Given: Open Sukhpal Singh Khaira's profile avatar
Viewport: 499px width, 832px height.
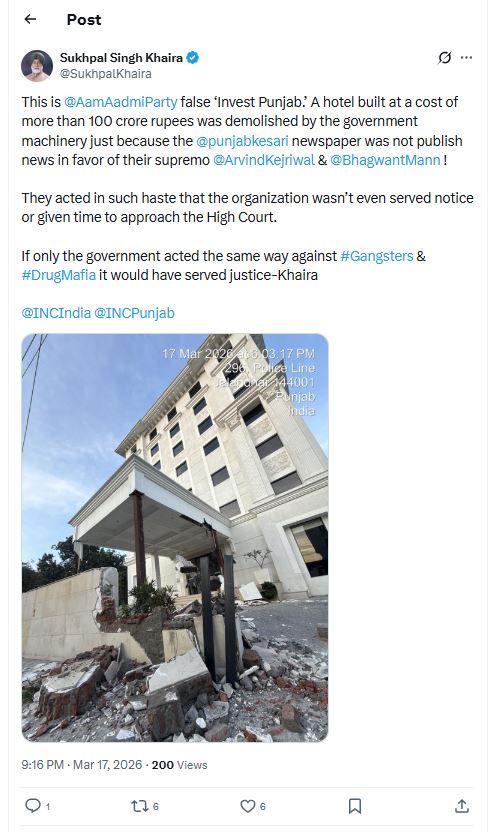Looking at the screenshot, I should click(x=37, y=66).
